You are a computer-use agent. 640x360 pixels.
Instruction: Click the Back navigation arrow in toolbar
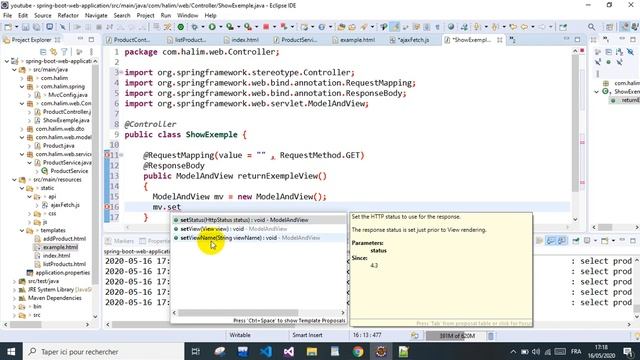[524, 27]
